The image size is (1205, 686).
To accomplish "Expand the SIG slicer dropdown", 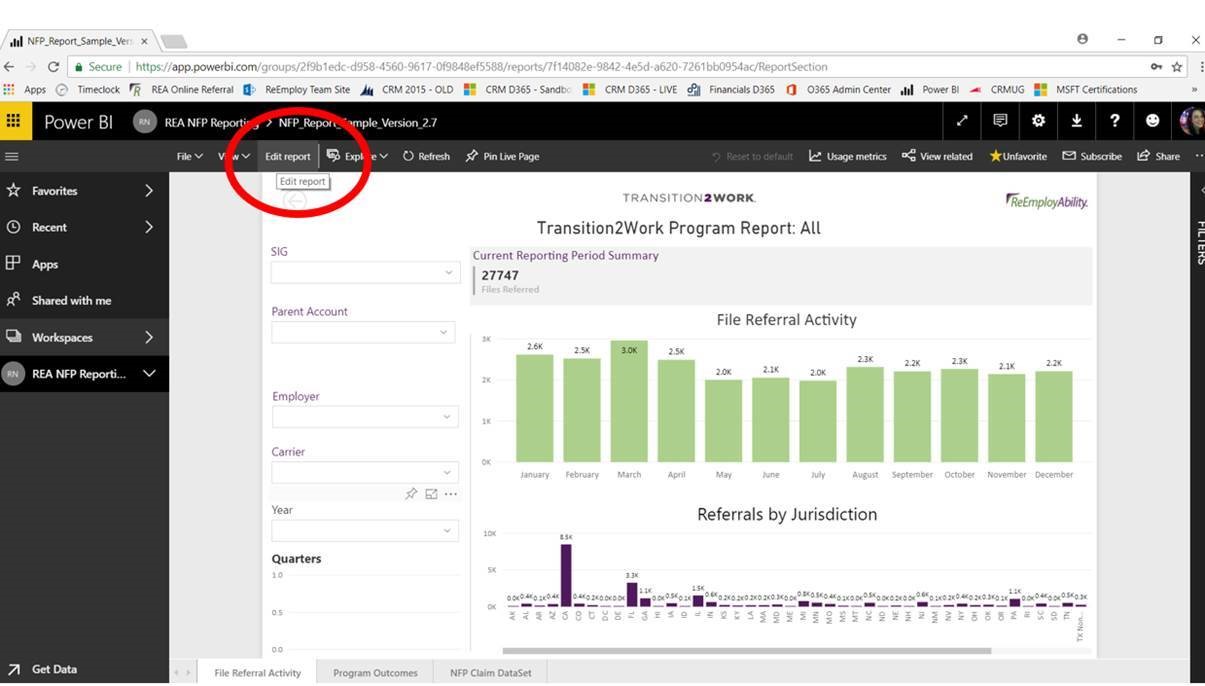I will tap(448, 272).
